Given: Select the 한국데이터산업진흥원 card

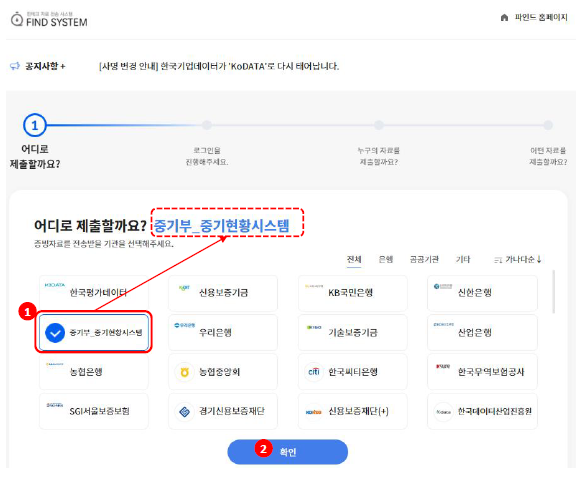Looking at the screenshot, I should (482, 411).
